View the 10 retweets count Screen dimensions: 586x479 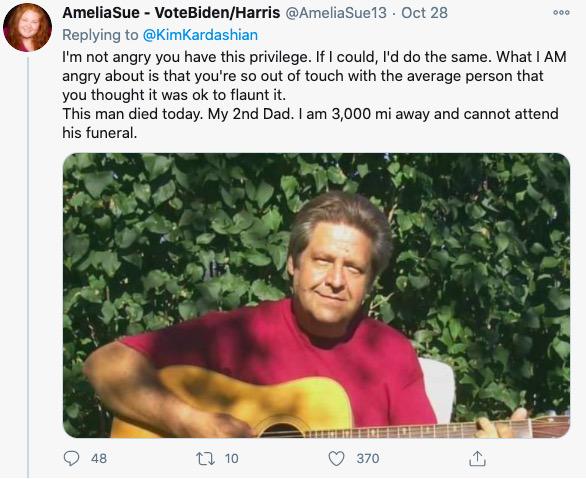pos(232,458)
